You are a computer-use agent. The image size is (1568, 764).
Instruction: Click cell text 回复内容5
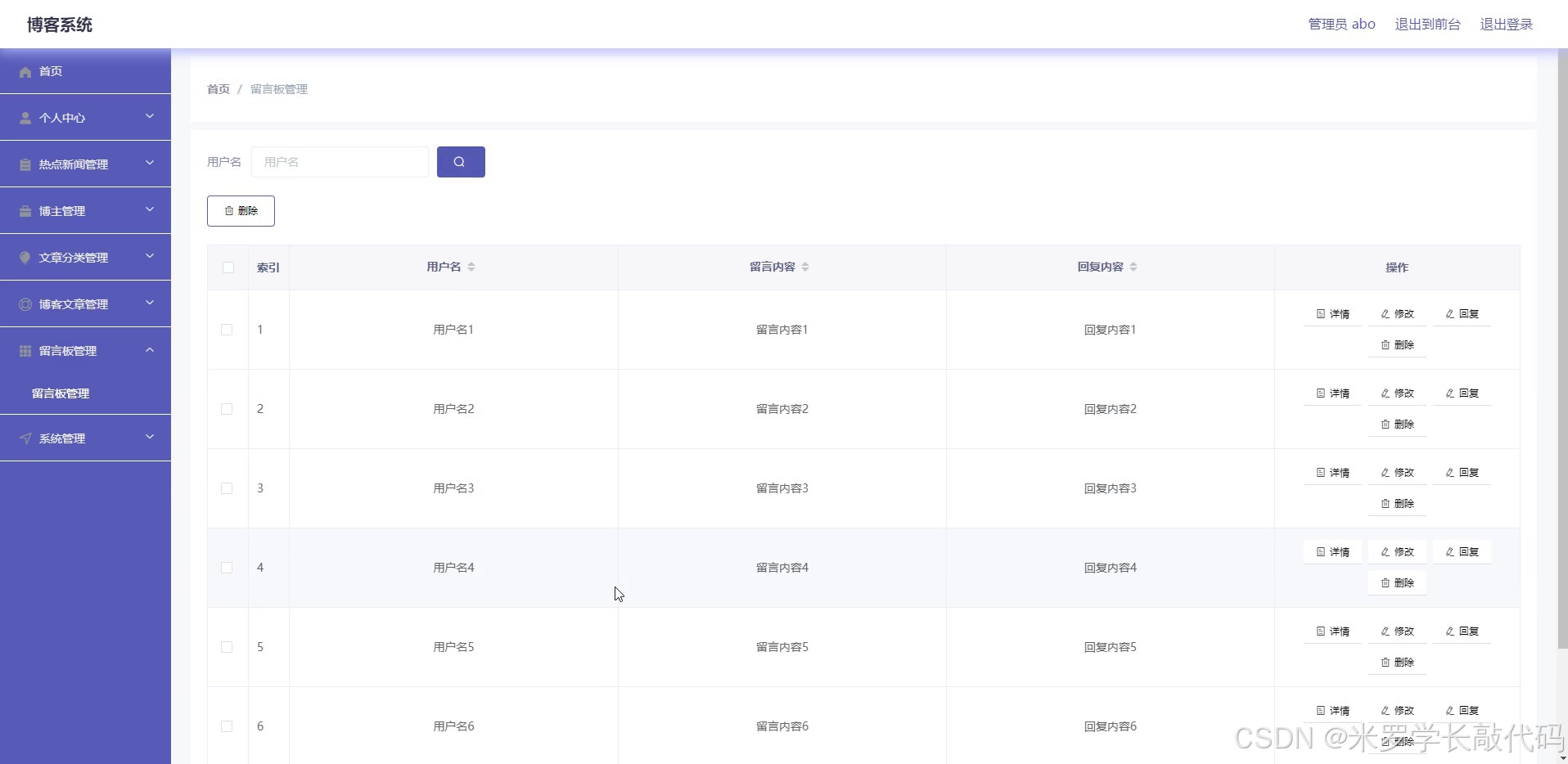coord(1111,647)
